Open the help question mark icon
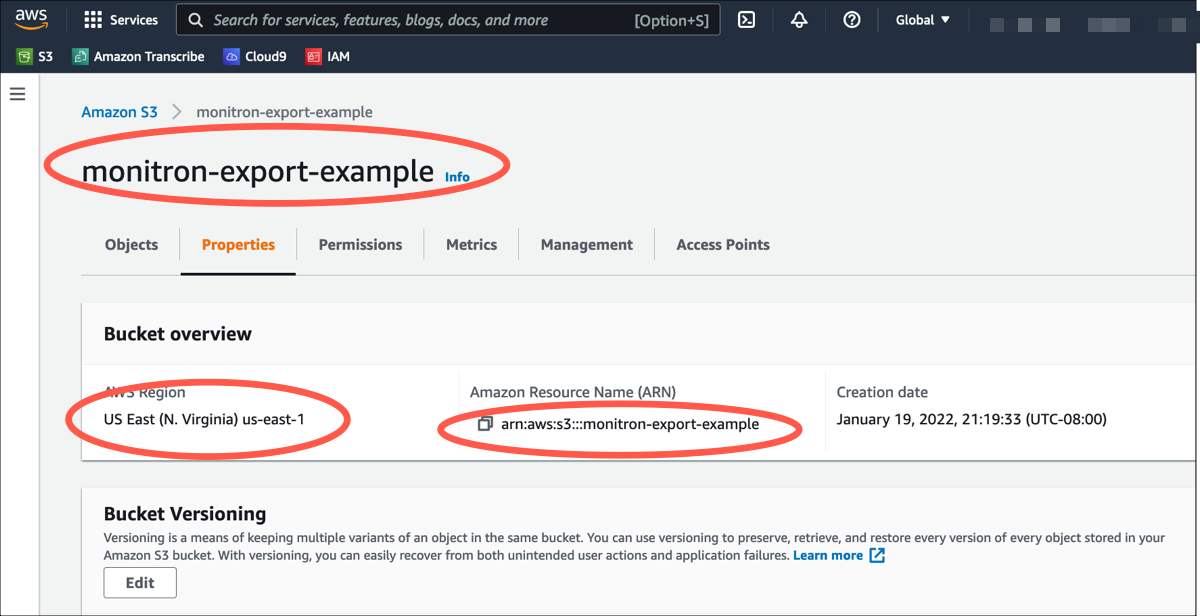The image size is (1200, 616). tap(852, 19)
